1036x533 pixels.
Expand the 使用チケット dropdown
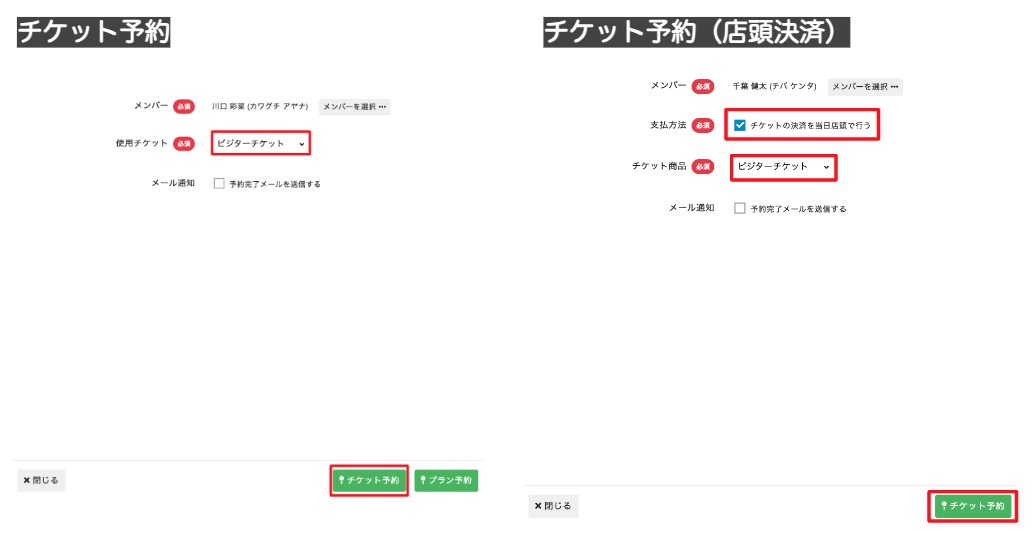[260, 143]
